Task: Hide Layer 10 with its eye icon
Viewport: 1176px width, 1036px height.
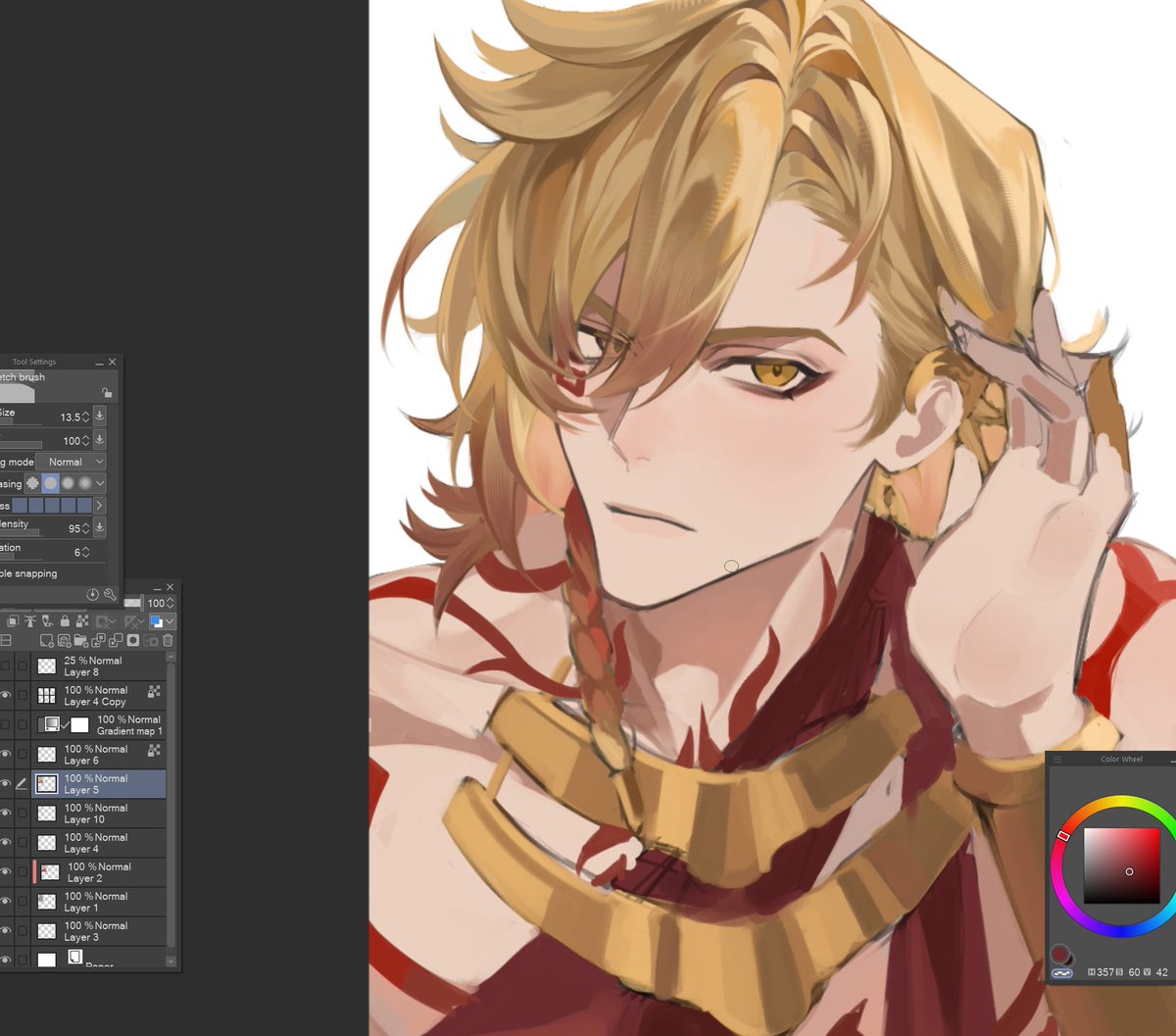Action: [x=6, y=814]
